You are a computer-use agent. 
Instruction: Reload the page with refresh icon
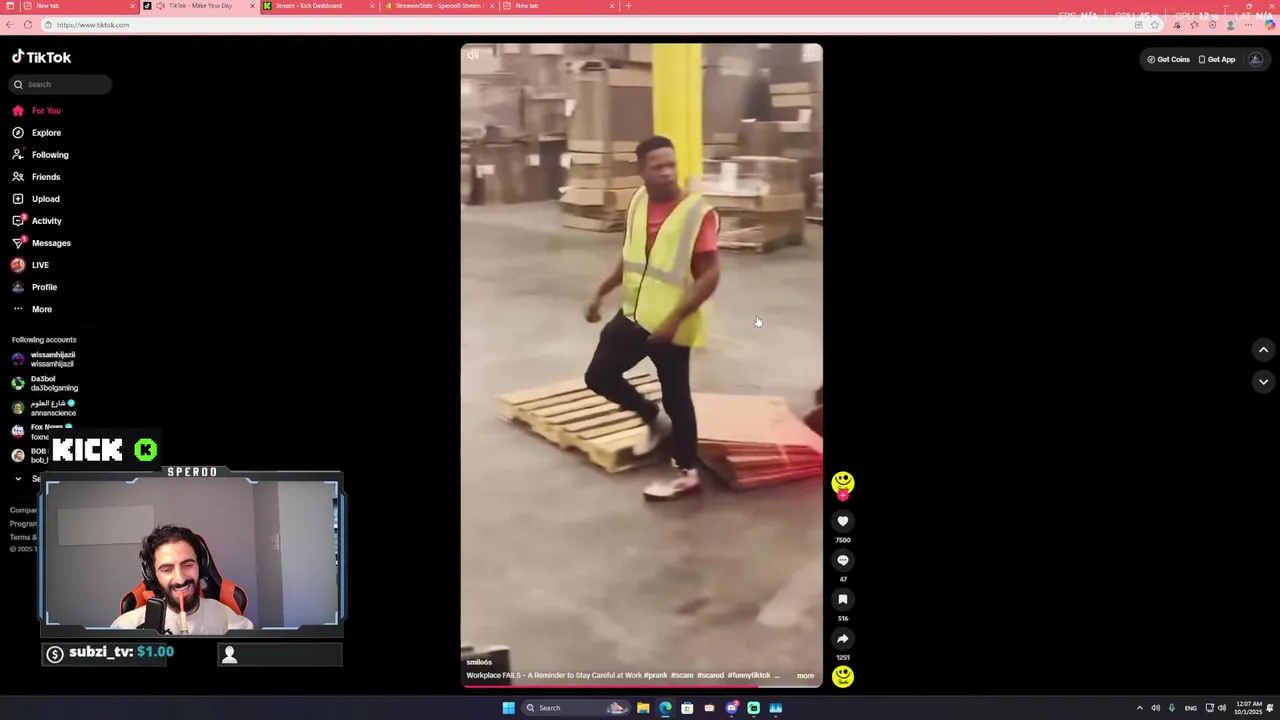pos(28,25)
